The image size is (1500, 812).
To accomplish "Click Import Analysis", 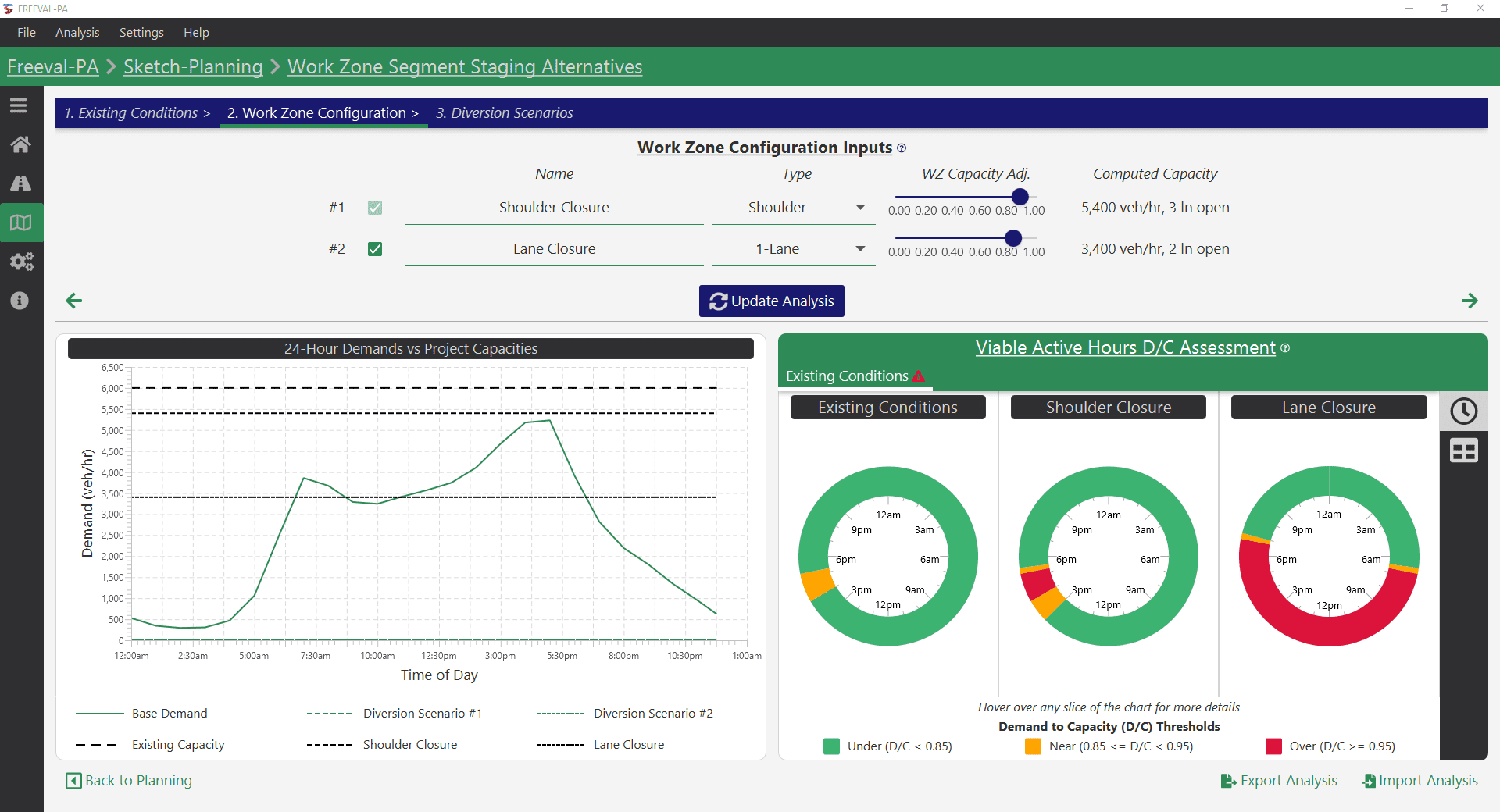I will pyautogui.click(x=1420, y=781).
